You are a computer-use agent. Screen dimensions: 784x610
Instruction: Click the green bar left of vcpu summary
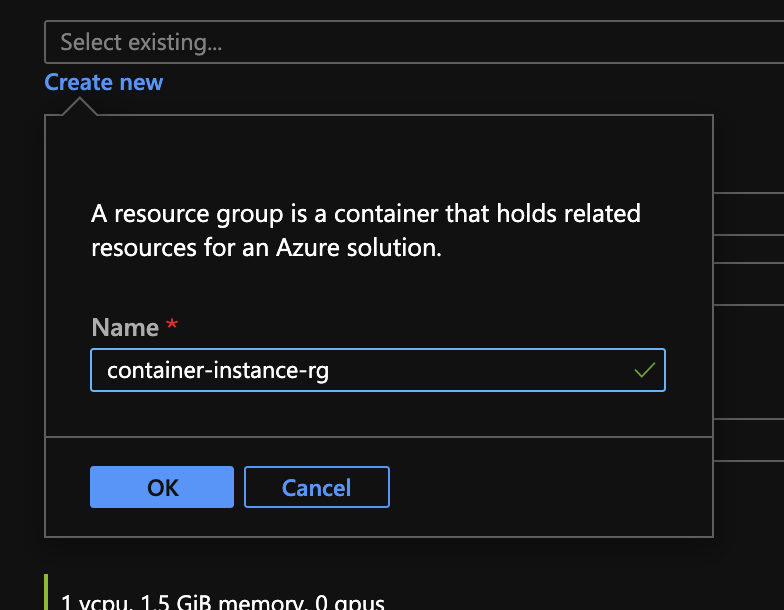(46, 592)
